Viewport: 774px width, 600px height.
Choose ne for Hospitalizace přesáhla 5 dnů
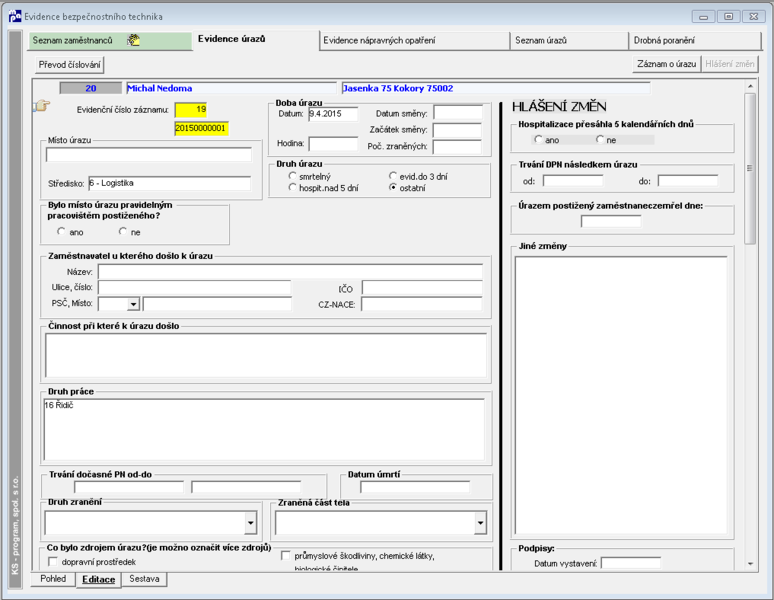click(600, 140)
